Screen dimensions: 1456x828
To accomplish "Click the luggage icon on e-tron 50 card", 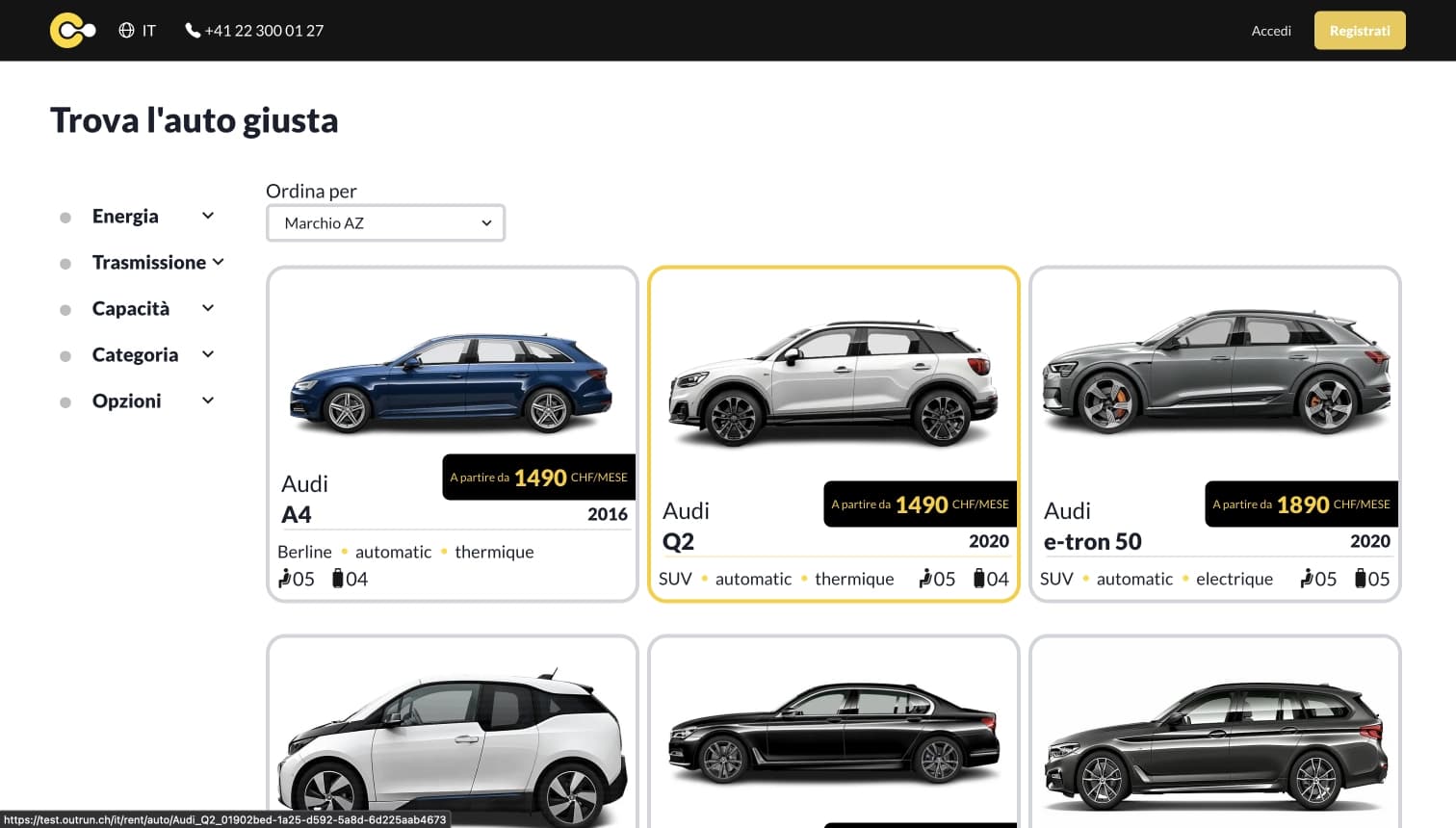I will 1361,579.
